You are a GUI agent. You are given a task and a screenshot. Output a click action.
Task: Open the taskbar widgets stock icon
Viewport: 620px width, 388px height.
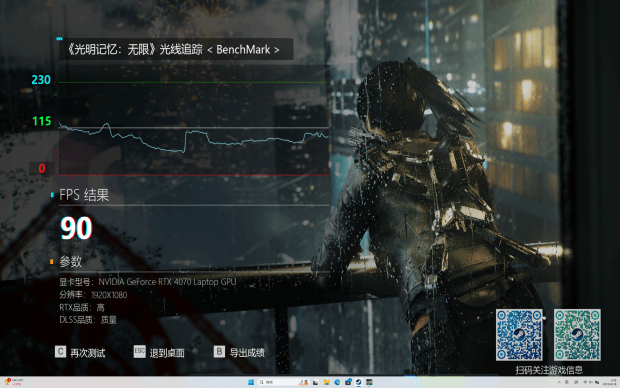point(14,382)
